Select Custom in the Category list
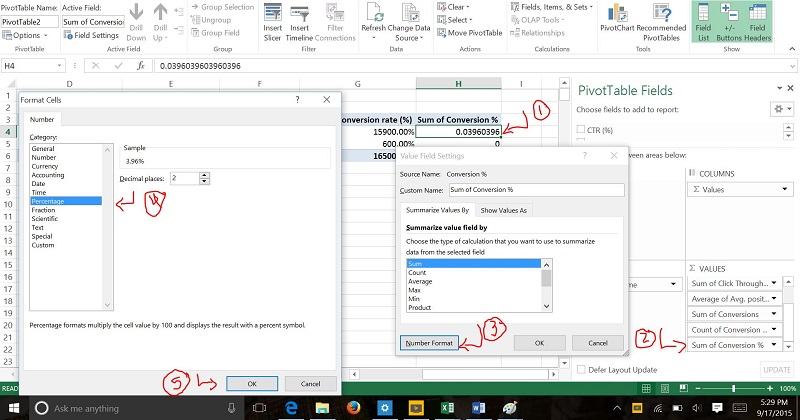The image size is (800, 420). tap(66, 245)
